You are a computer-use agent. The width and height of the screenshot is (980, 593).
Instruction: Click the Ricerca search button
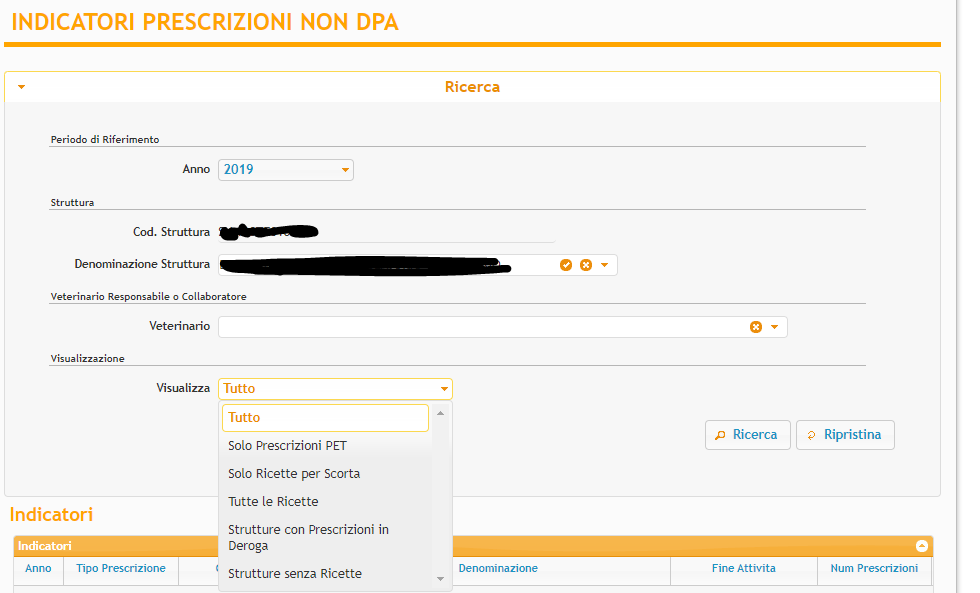point(748,435)
